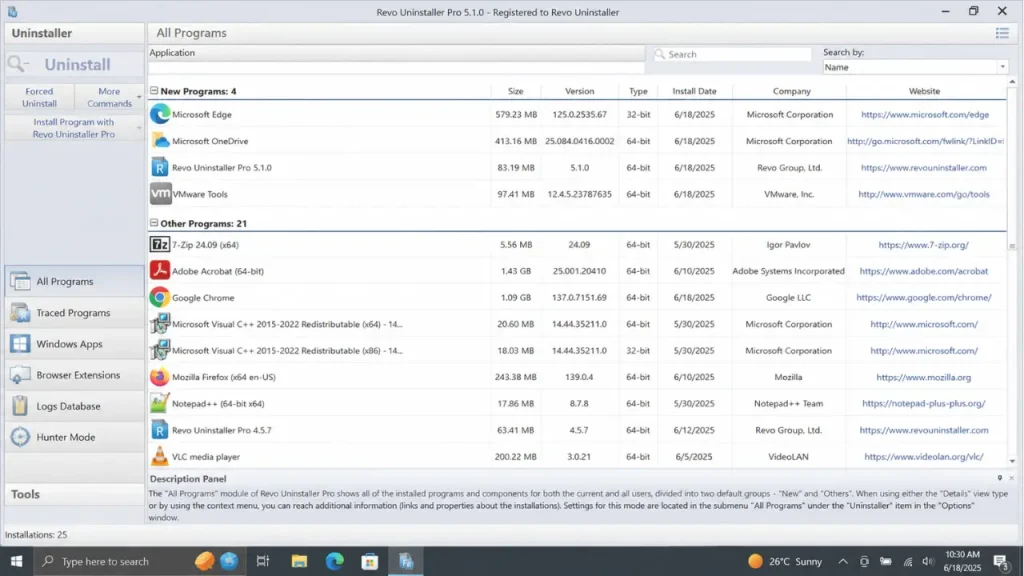Viewport: 1024px width, 576px height.
Task: Open File Explorer from the taskbar
Action: tap(299, 561)
